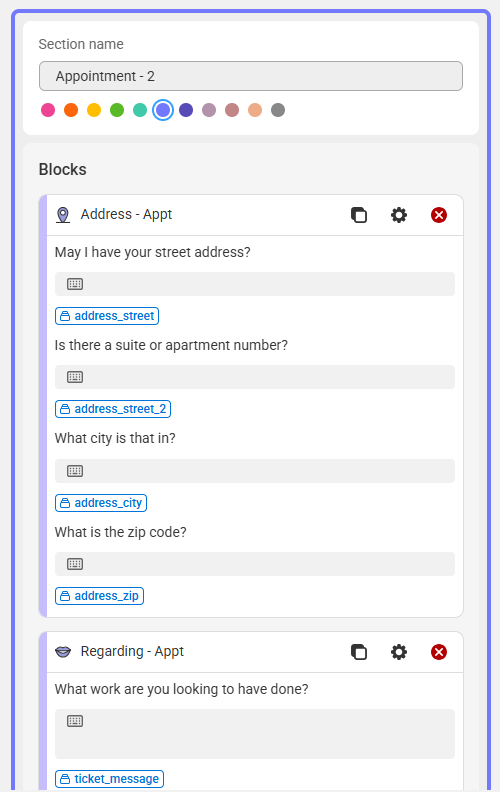Open Regarding - Appt block settings gear

point(398,652)
